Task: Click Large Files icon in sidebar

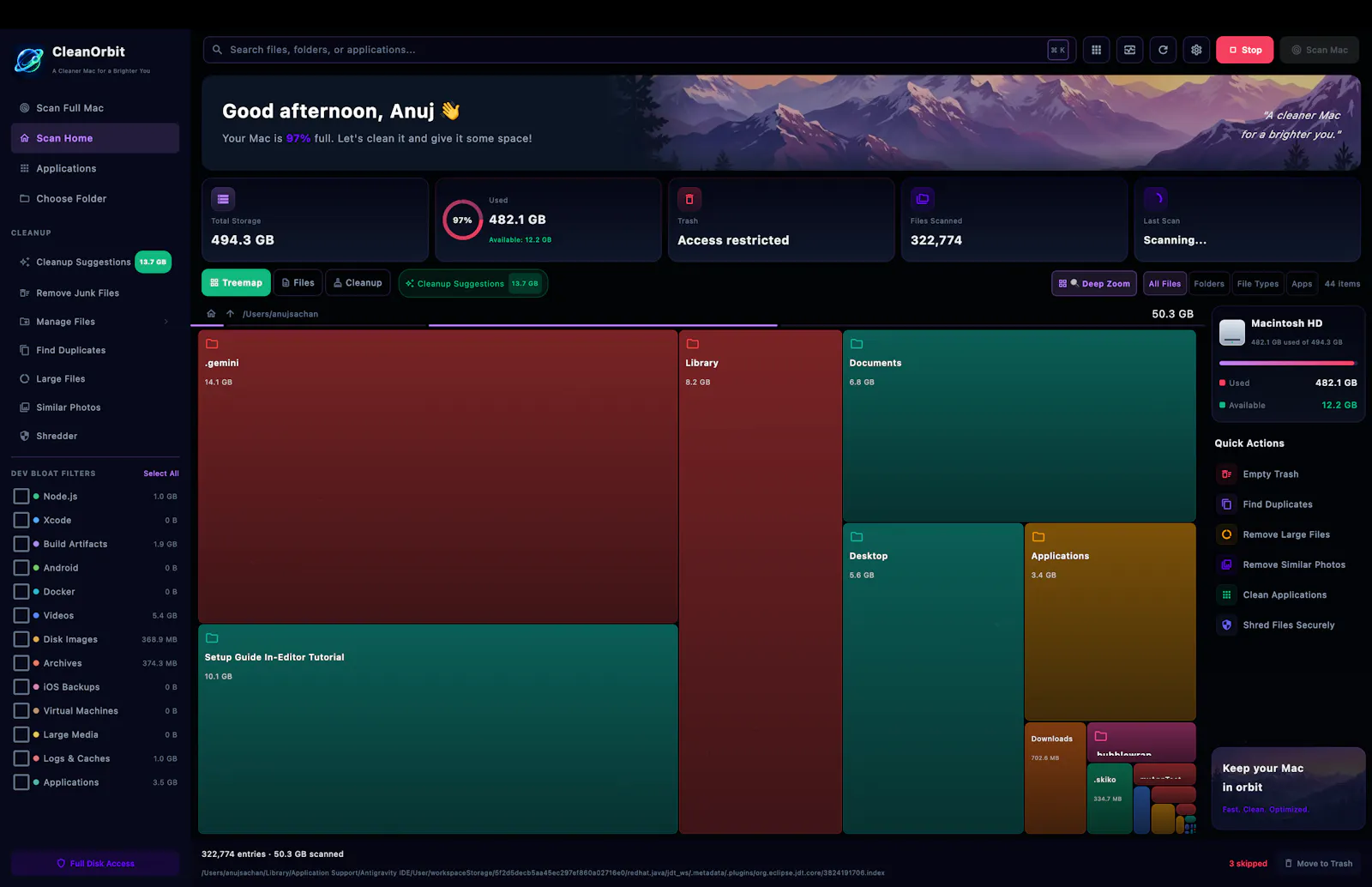Action: click(25, 379)
